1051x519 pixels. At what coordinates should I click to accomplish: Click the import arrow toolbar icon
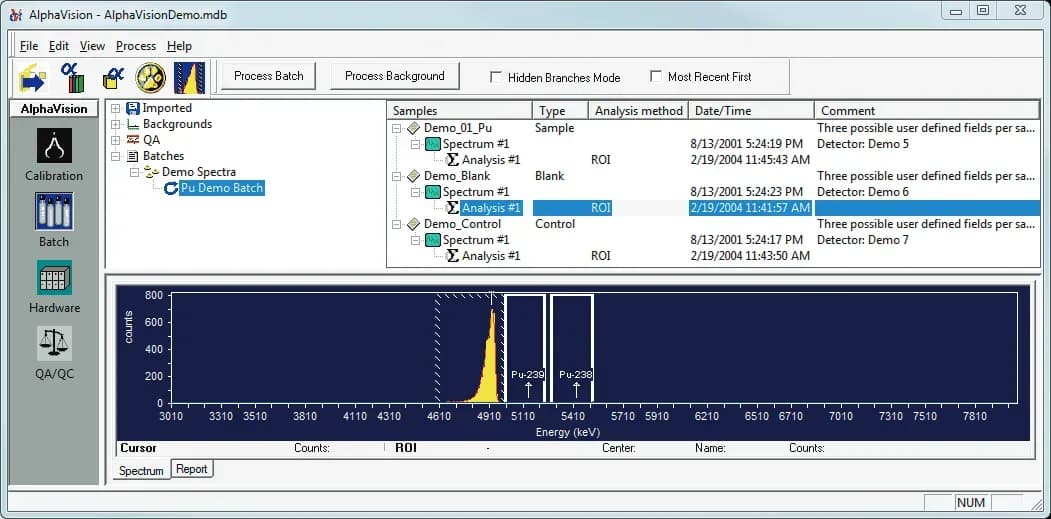pyautogui.click(x=31, y=77)
